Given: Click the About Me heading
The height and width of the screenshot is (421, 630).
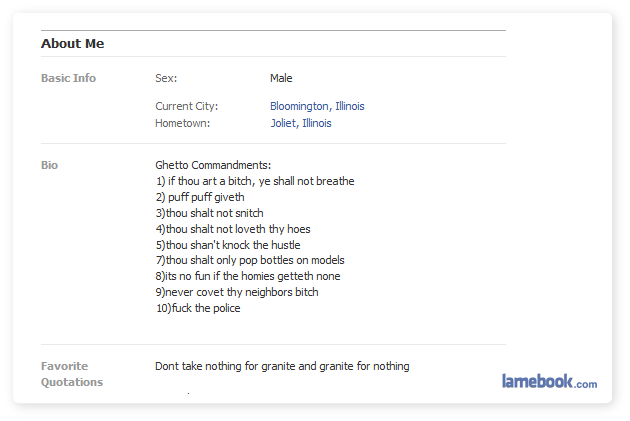Looking at the screenshot, I should [x=72, y=44].
